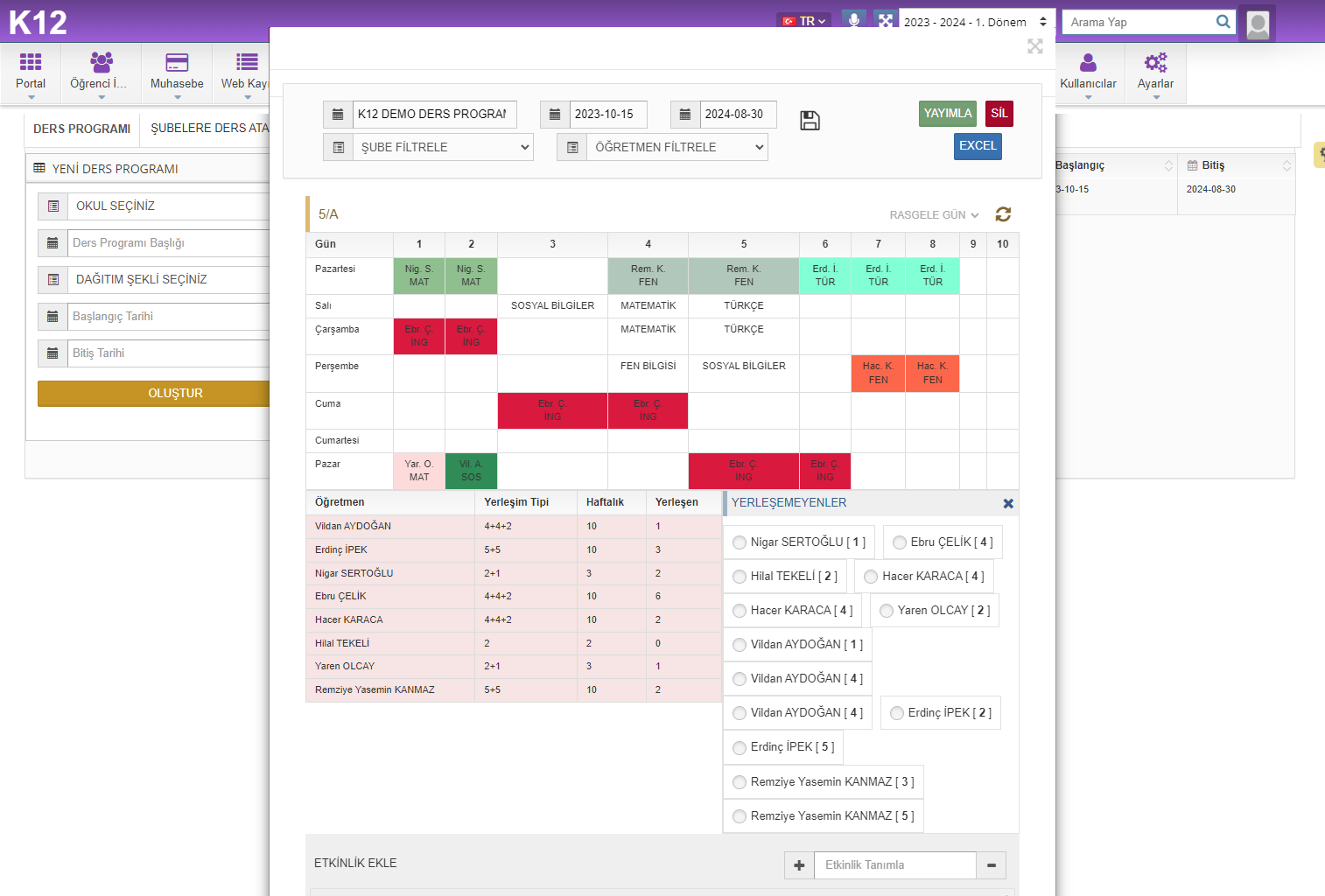
Task: Select the Erdinç İPEK [ 2 ] radio
Action: pos(897,713)
